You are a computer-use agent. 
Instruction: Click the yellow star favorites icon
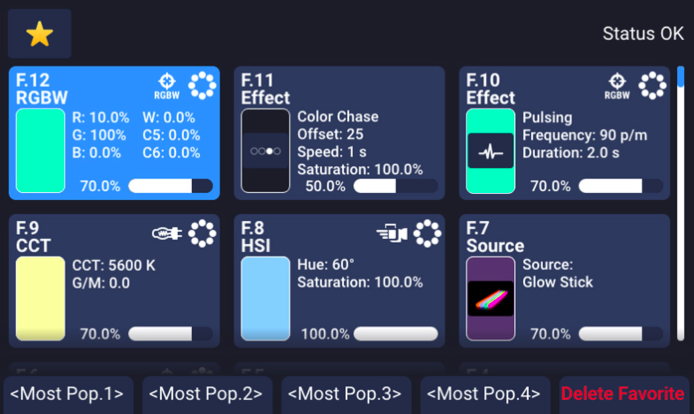[39, 35]
